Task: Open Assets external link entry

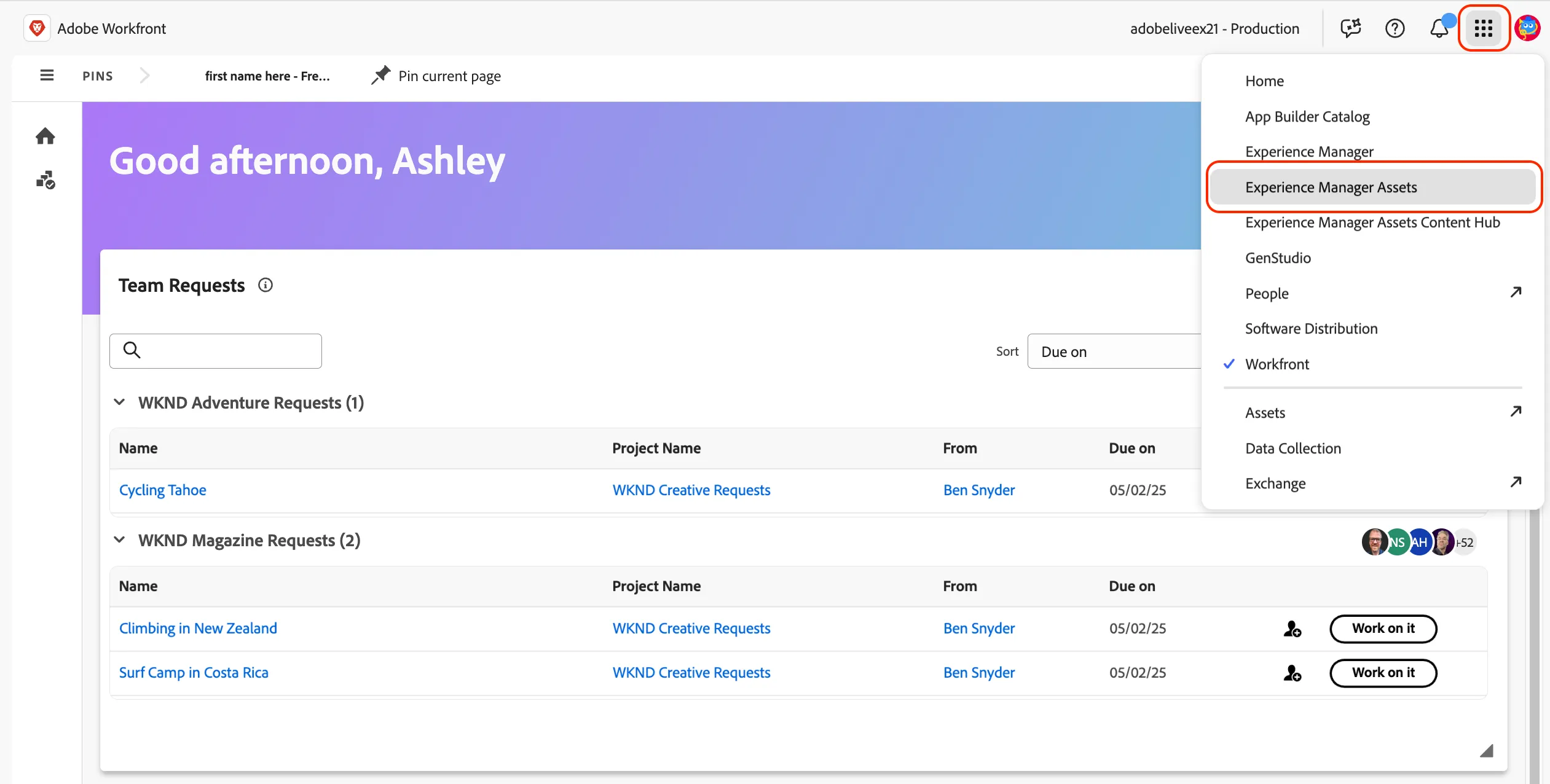Action: pos(1373,413)
